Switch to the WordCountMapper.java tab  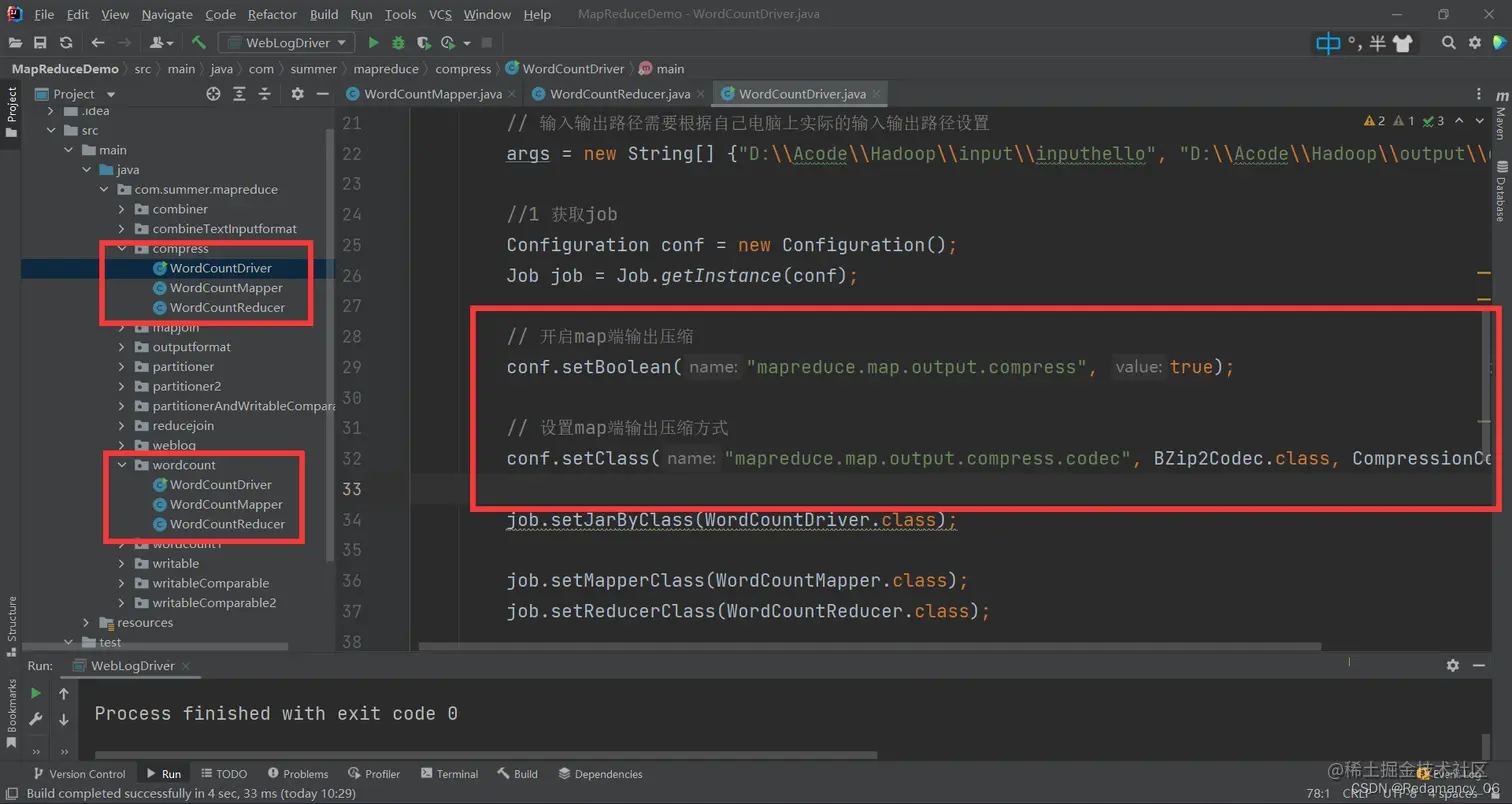point(432,94)
